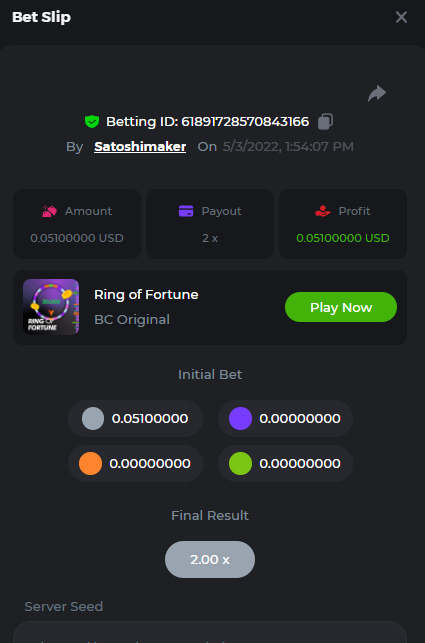Screen dimensions: 425x643
Task: Copy the Betting ID with copy icon
Action: (x=325, y=122)
